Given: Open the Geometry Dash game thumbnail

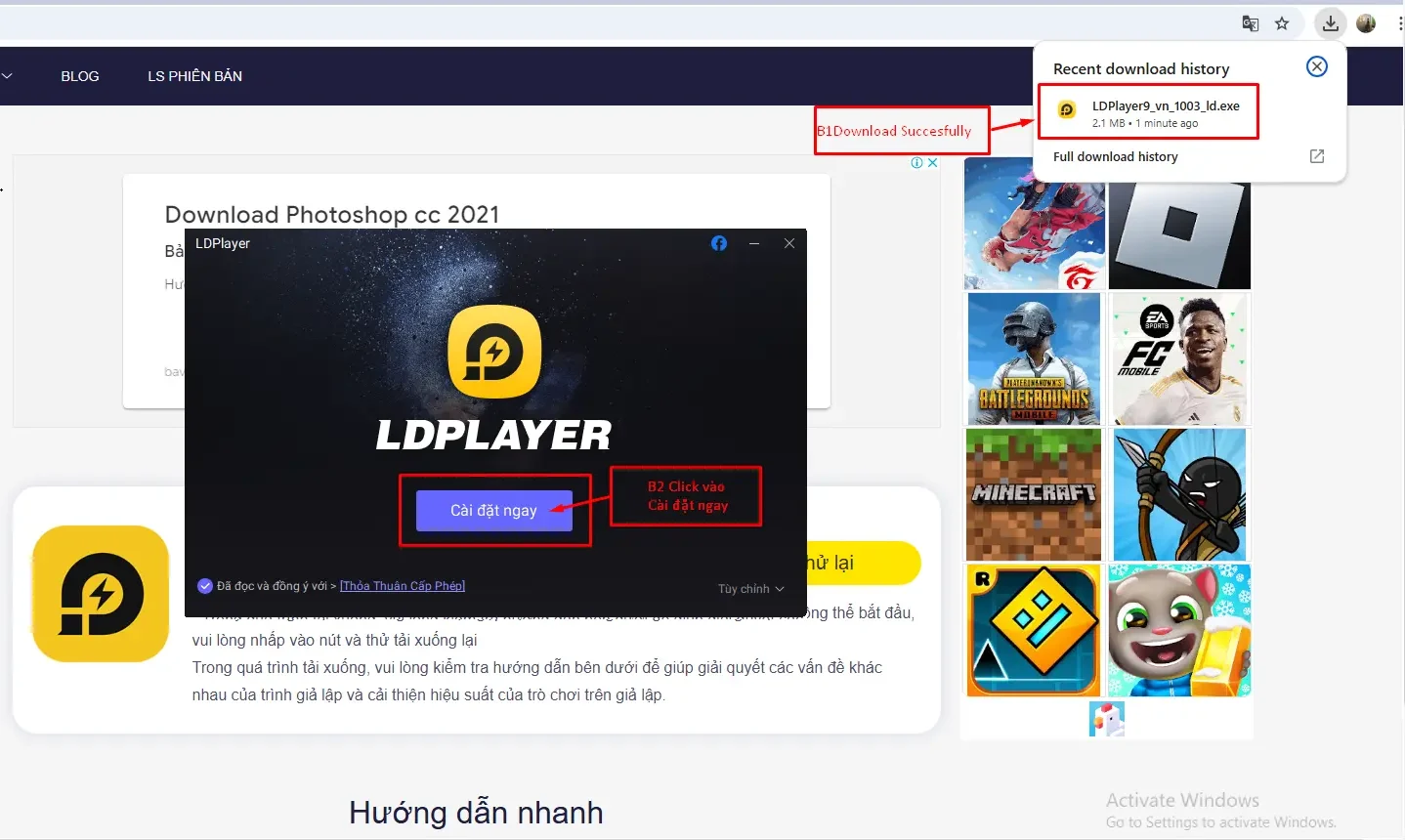Looking at the screenshot, I should 1035,631.
